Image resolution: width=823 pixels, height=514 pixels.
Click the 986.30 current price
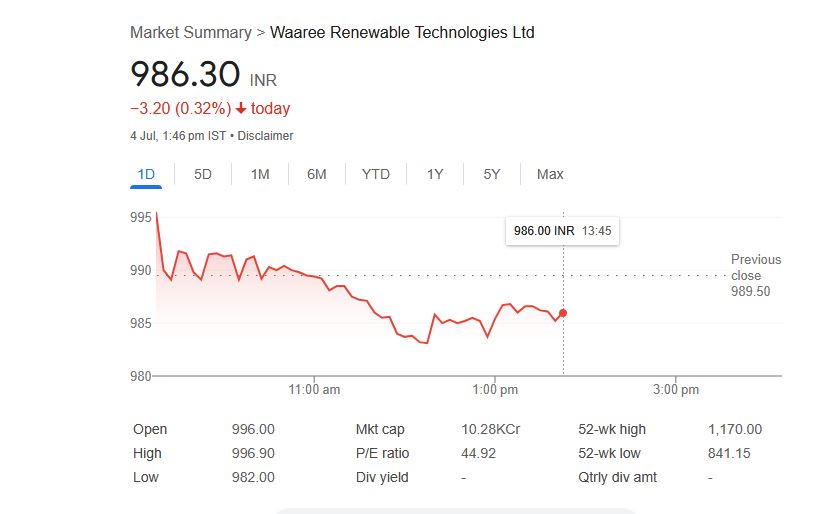(186, 75)
